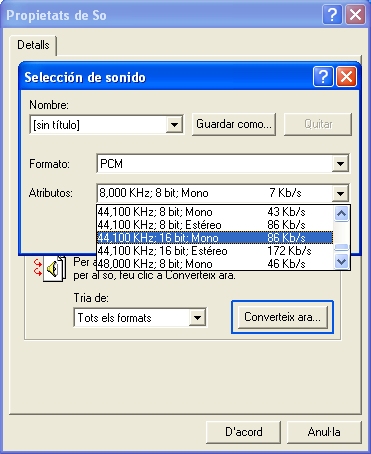Close the Selección de sonido dialog

tap(346, 77)
